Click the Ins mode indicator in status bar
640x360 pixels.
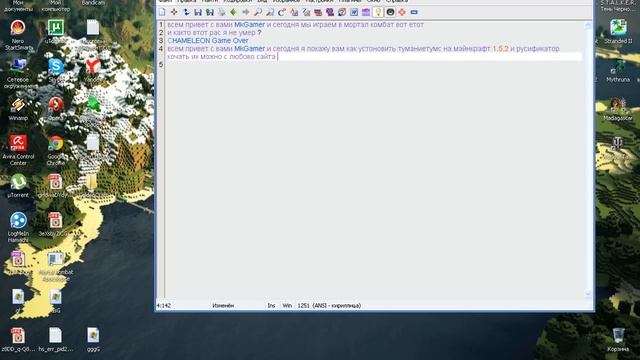click(x=271, y=305)
